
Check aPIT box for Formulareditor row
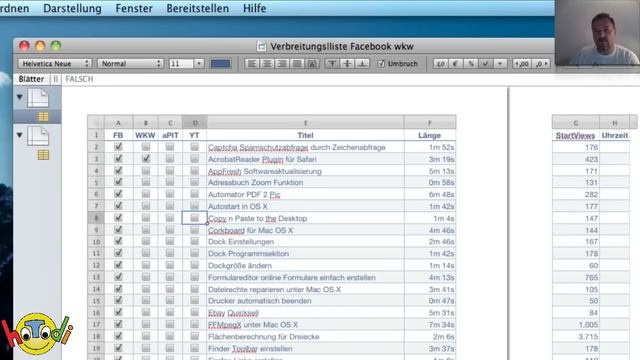point(170,277)
